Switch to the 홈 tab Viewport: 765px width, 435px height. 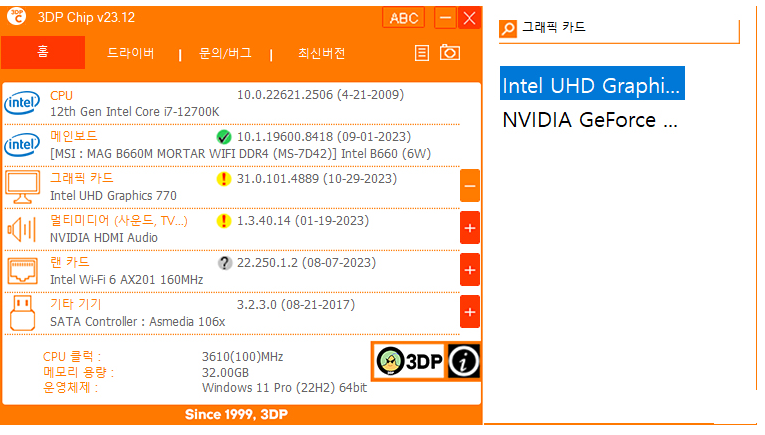click(x=43, y=52)
